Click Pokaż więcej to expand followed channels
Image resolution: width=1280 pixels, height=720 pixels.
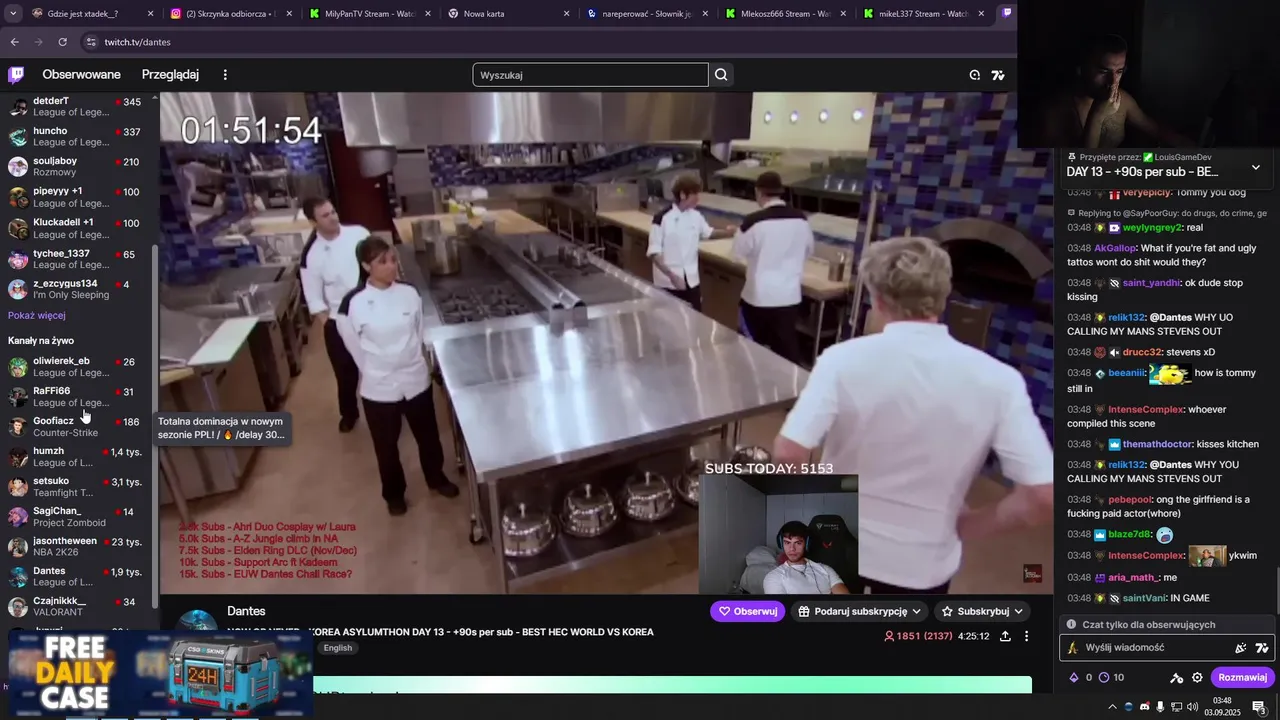(37, 315)
